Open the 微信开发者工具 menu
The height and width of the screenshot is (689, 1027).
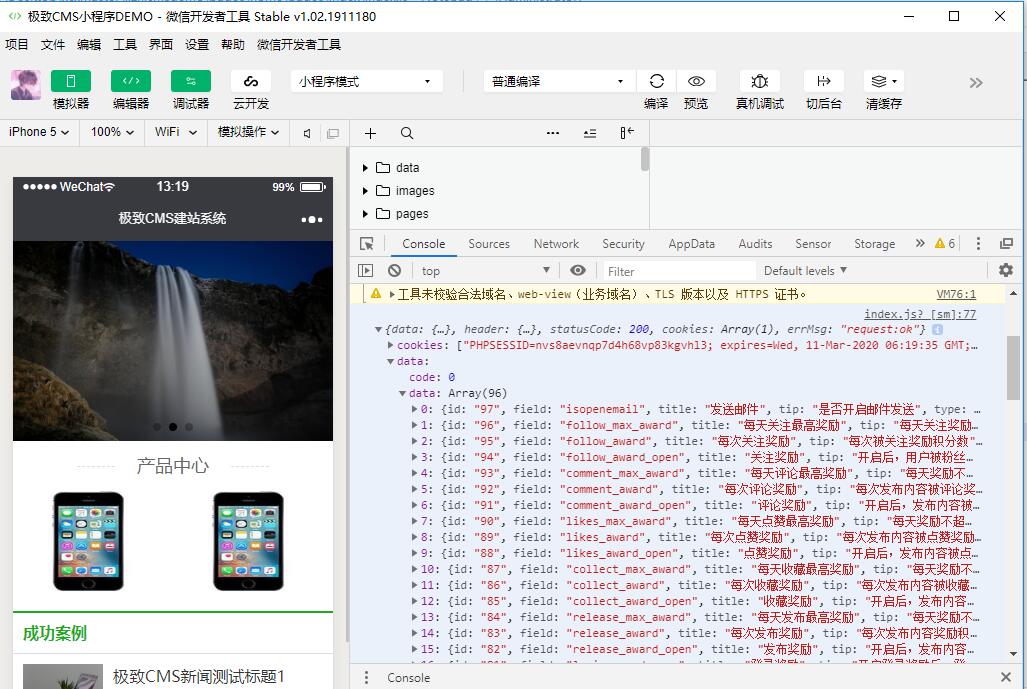[x=299, y=45]
